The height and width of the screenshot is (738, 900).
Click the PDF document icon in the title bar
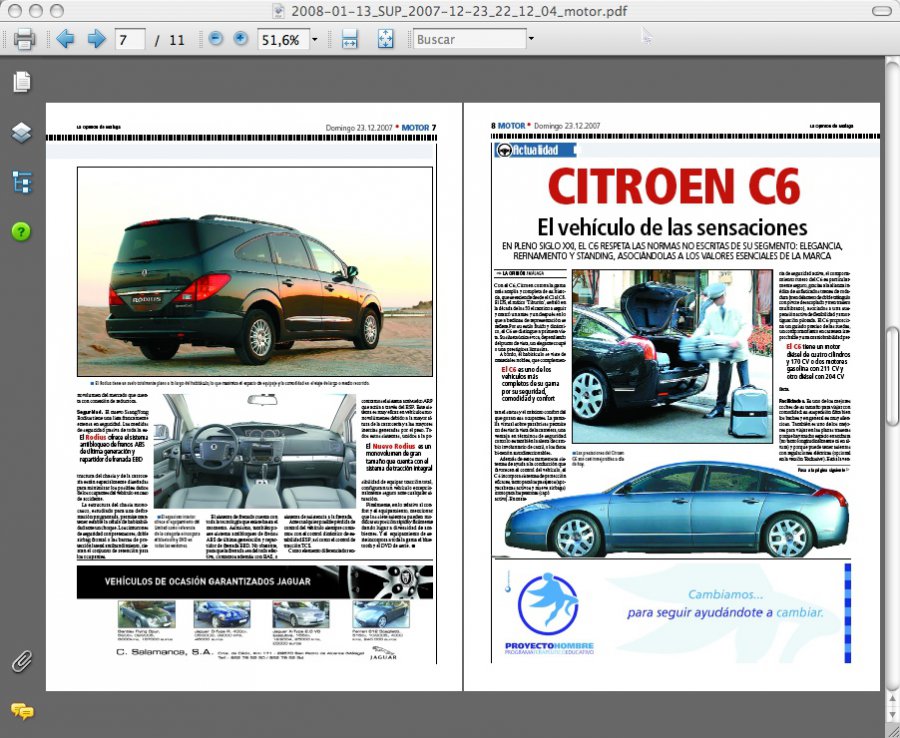tap(278, 11)
